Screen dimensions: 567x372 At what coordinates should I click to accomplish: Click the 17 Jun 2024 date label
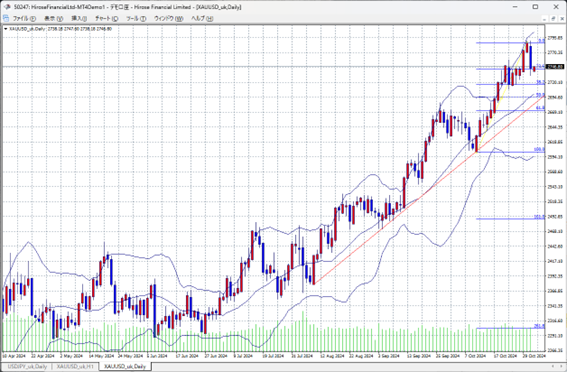pyautogui.click(x=187, y=356)
